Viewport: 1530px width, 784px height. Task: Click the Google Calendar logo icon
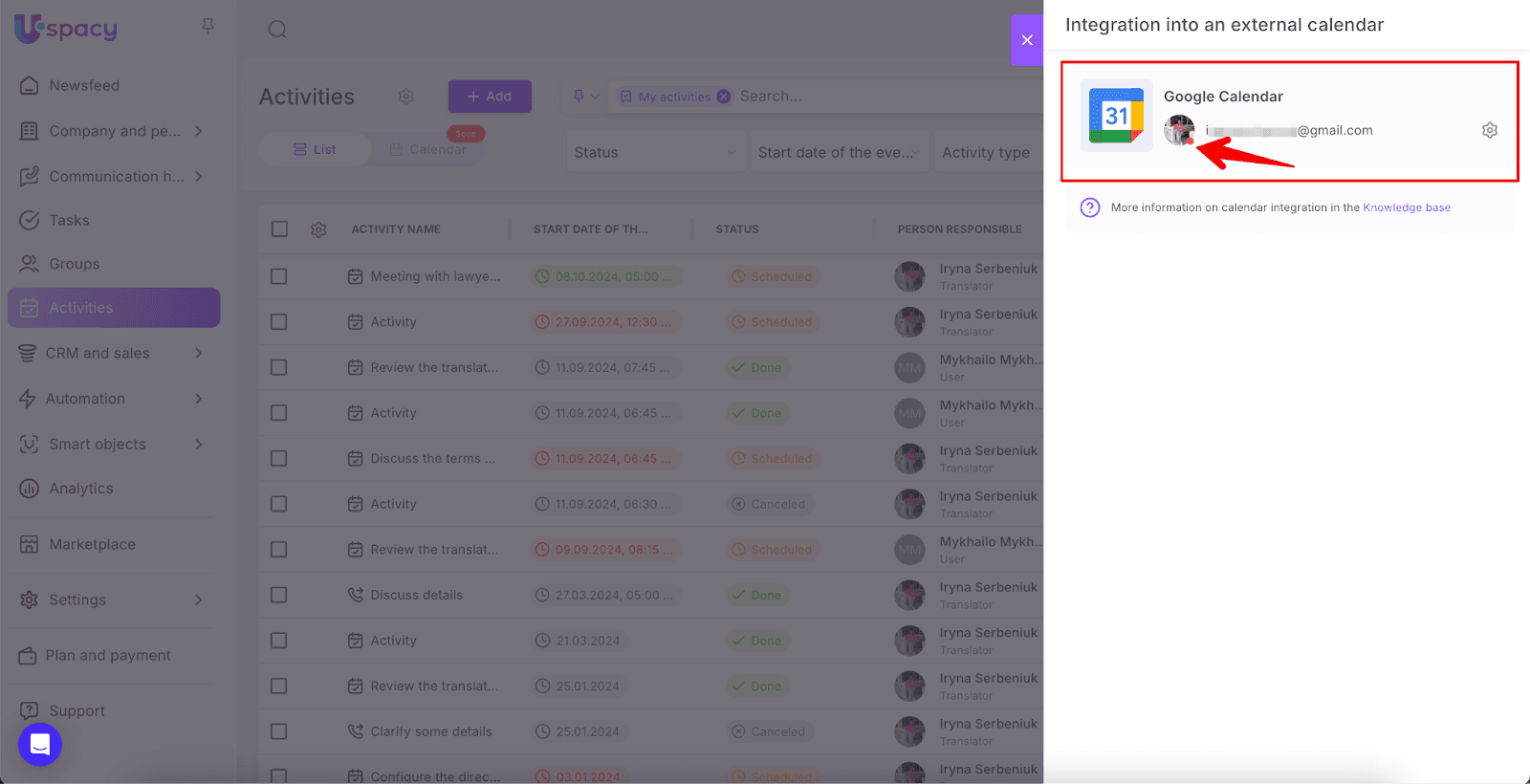[1116, 116]
